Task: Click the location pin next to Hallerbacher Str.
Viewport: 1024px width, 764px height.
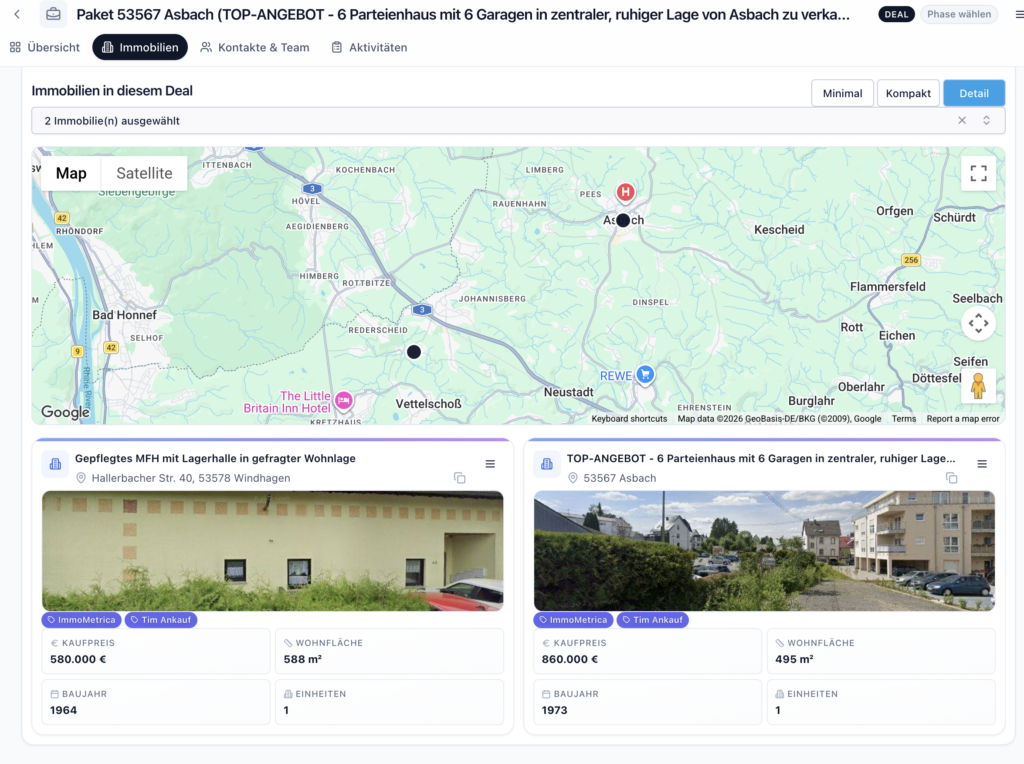Action: pyautogui.click(x=81, y=478)
